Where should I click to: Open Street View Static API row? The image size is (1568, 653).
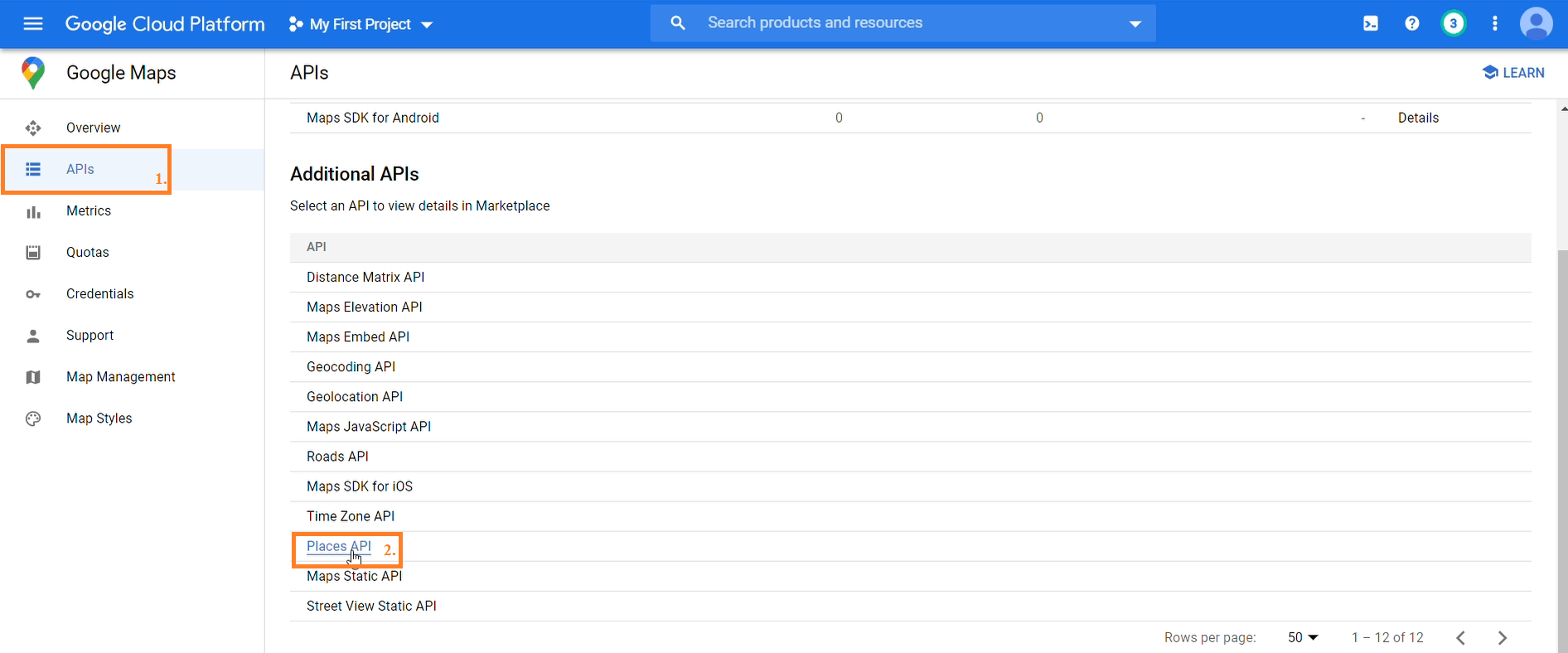(x=910, y=606)
